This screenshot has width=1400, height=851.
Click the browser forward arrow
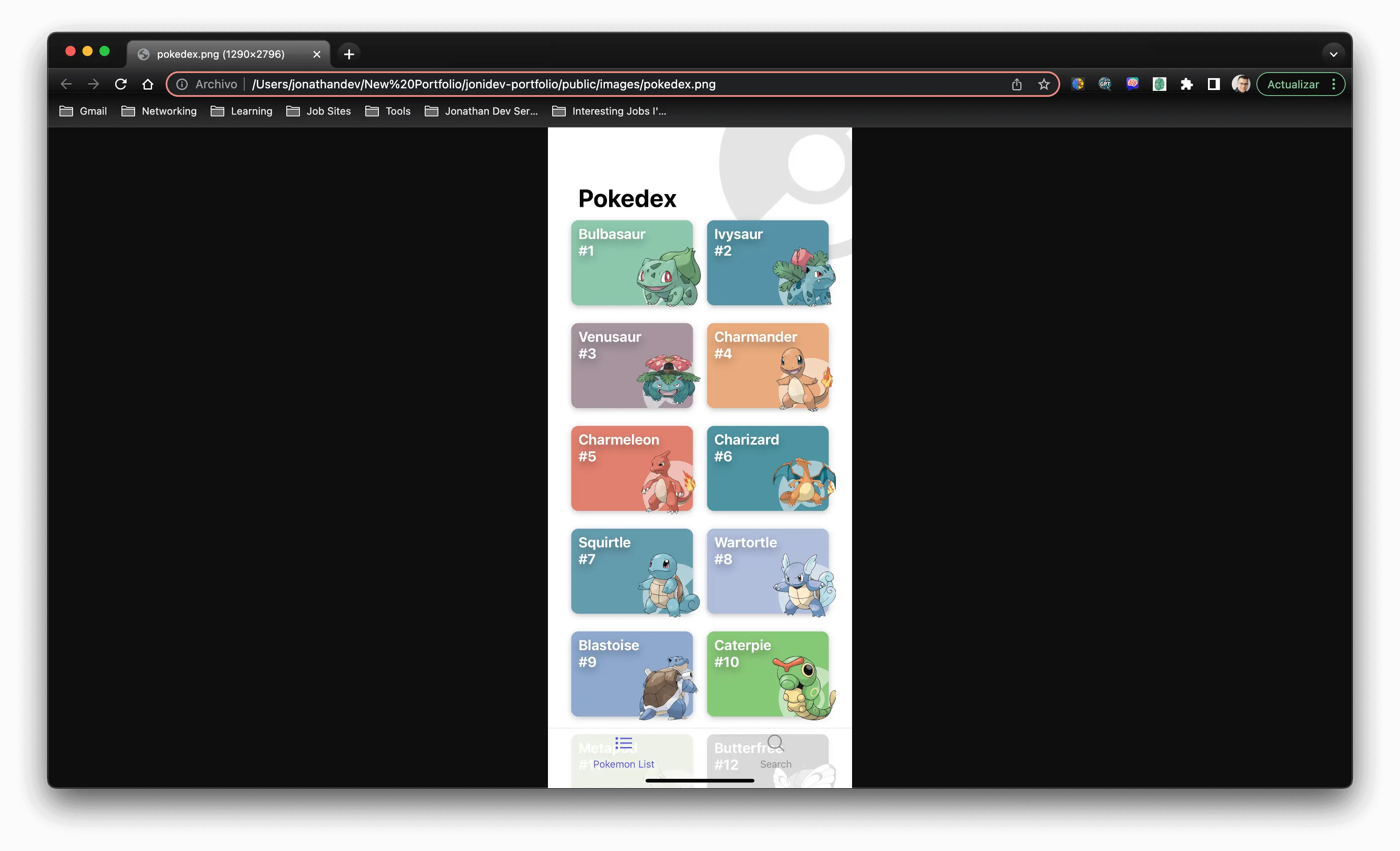pyautogui.click(x=93, y=84)
